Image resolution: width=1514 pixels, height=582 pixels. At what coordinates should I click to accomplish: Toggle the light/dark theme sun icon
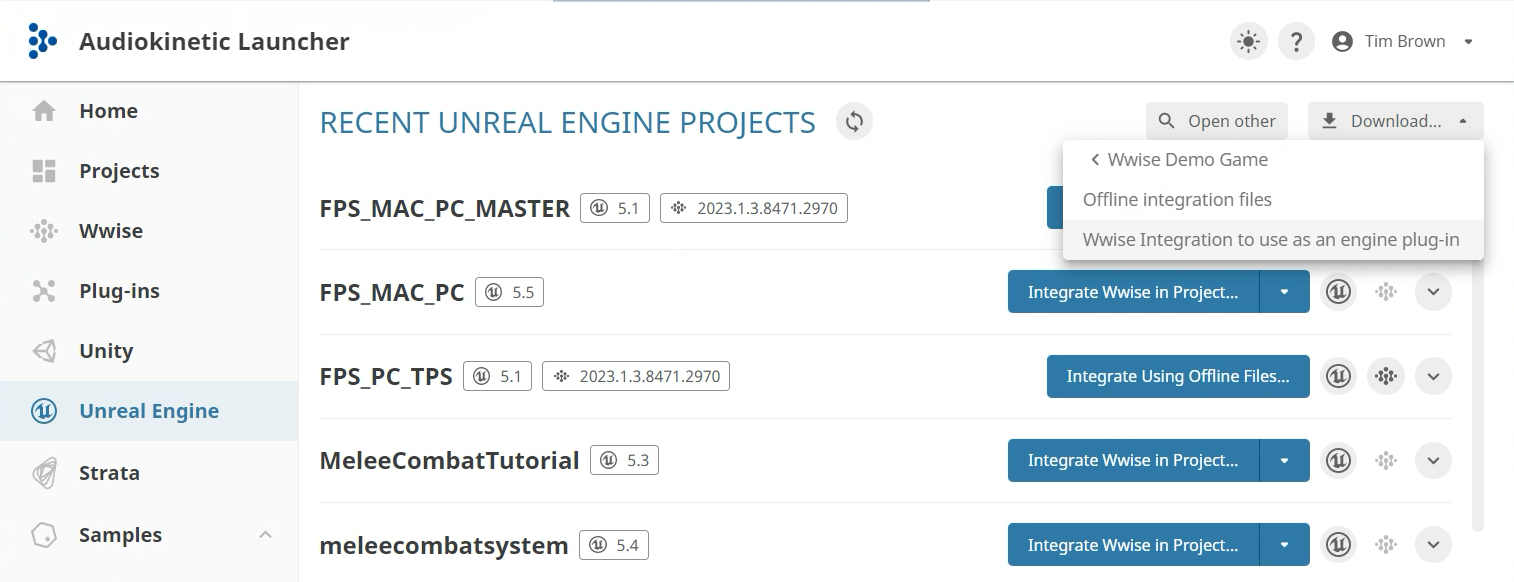tap(1248, 42)
